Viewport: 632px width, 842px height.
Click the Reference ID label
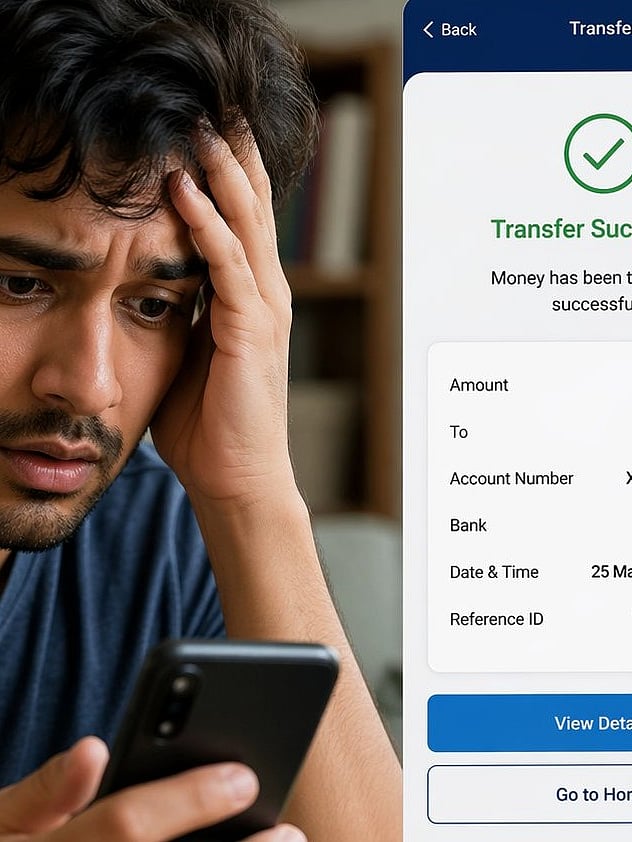point(497,619)
